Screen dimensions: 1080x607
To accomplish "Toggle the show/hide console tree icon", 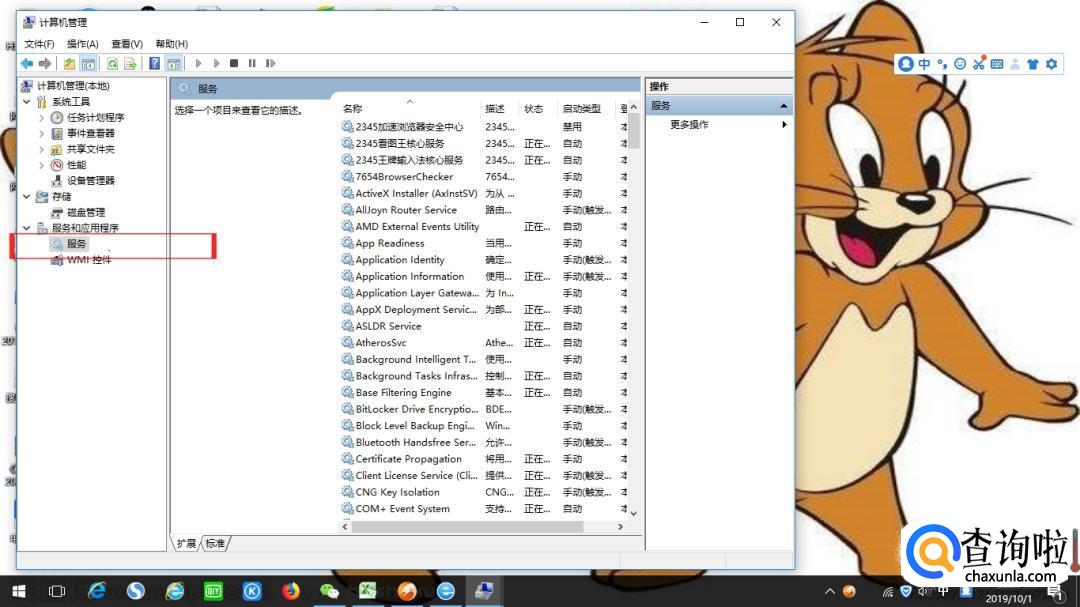I will pos(88,63).
